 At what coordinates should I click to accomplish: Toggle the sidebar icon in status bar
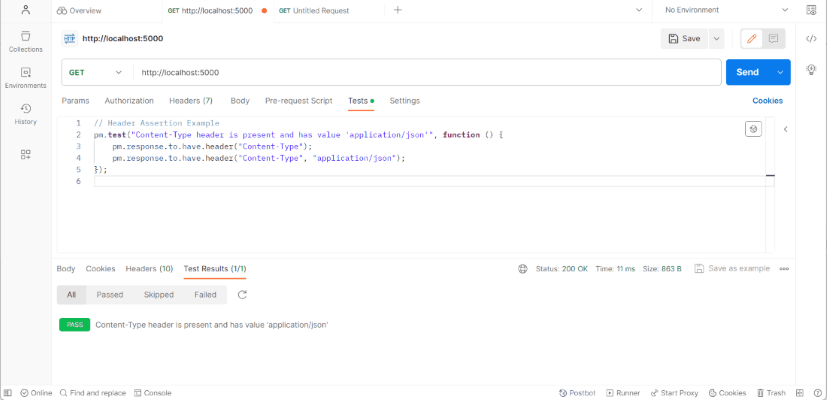8,393
